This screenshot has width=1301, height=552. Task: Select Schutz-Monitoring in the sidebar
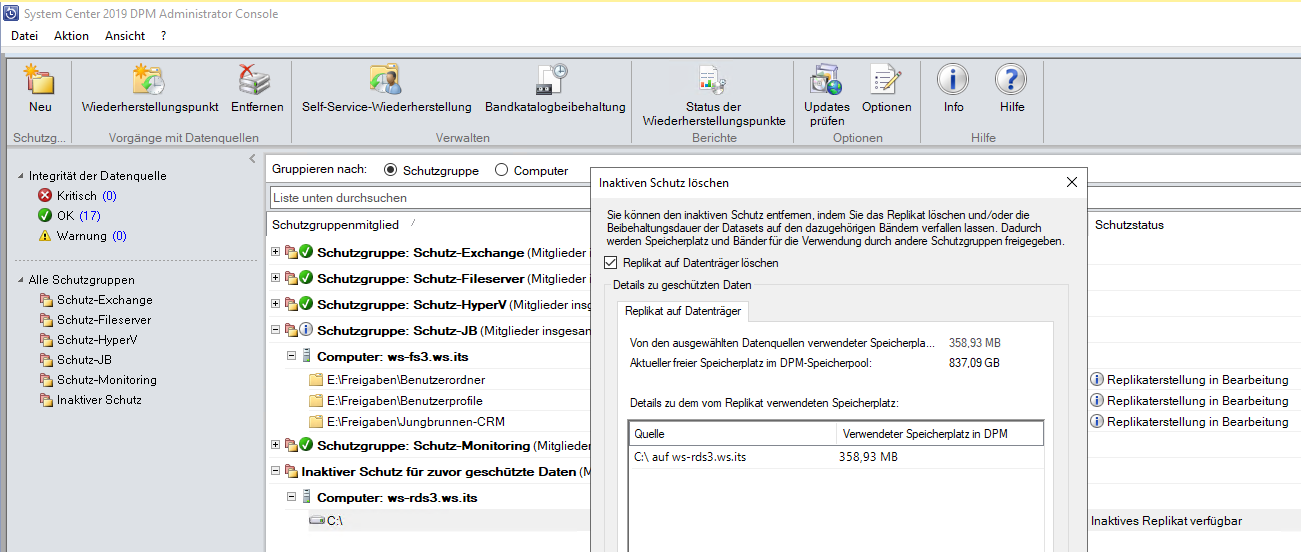click(107, 380)
